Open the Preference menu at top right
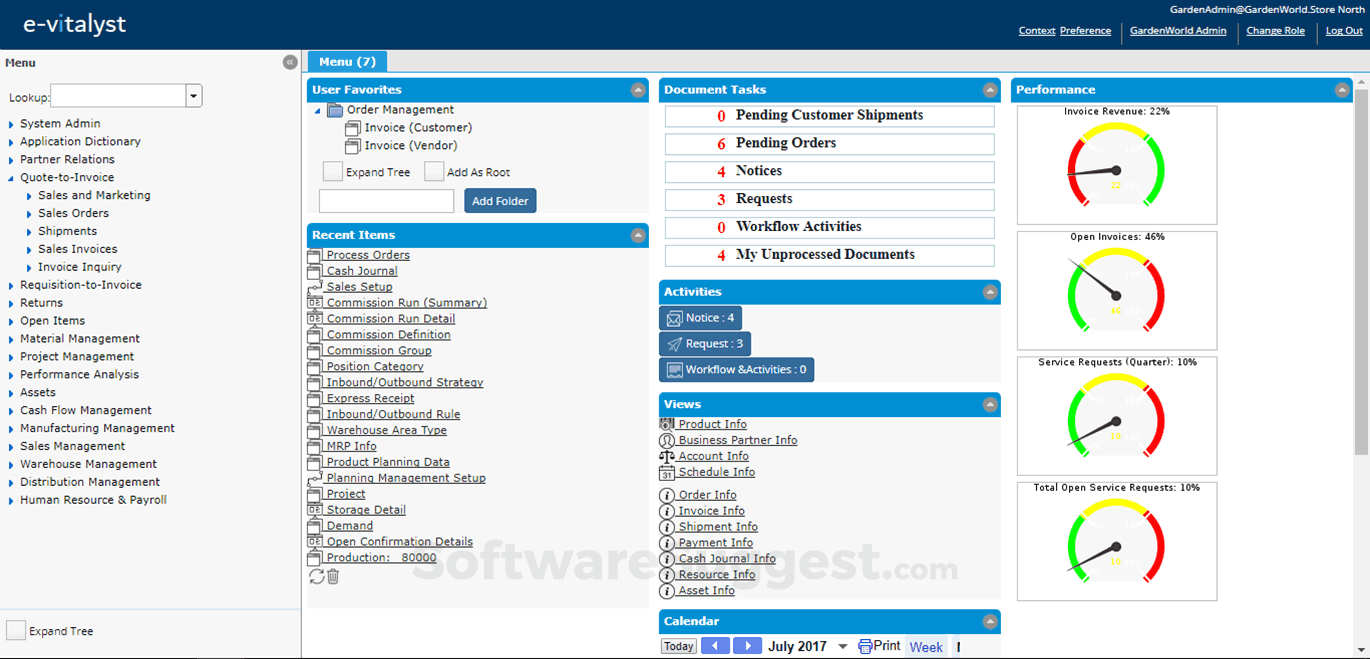Screen dimensions: 1370x659 coord(1085,31)
